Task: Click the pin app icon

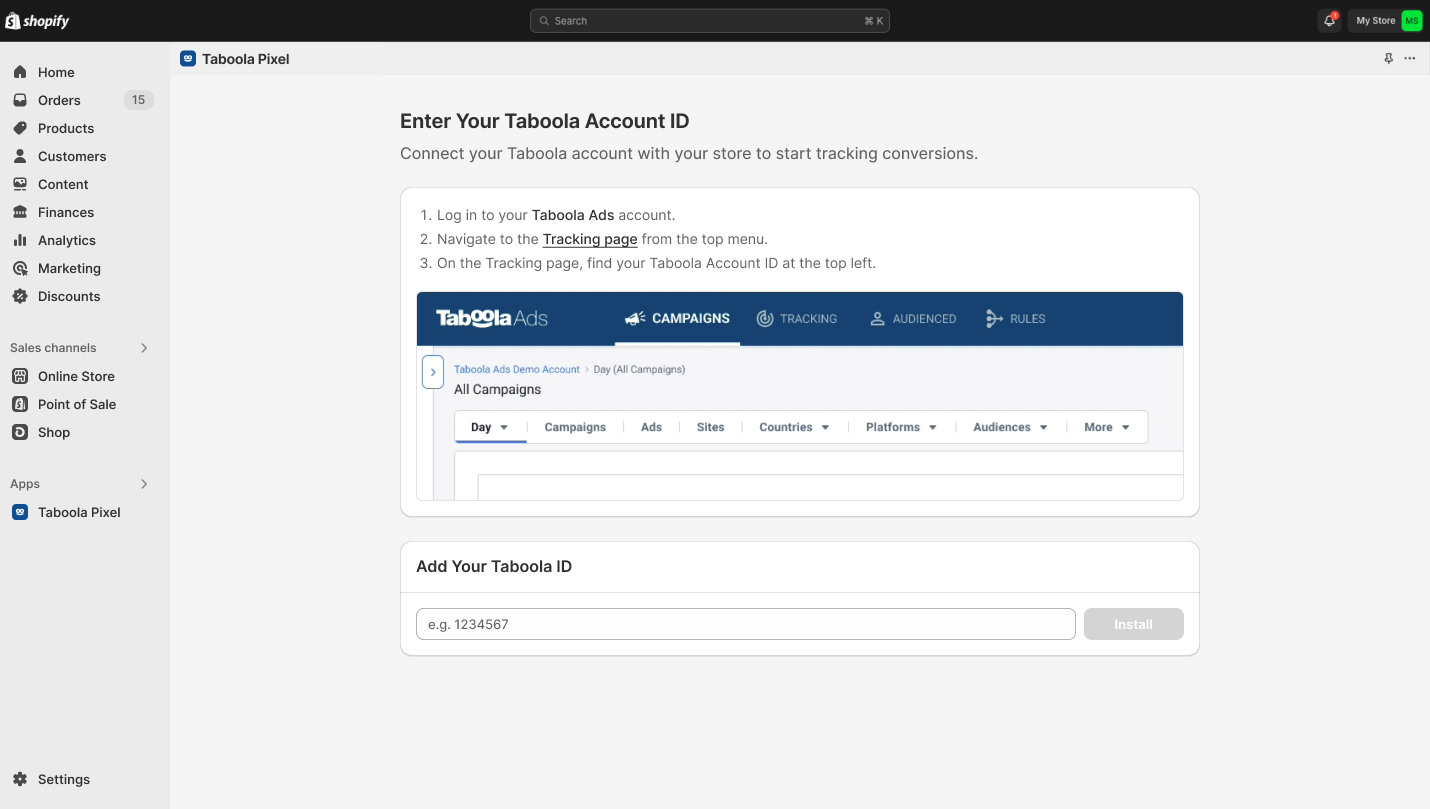Action: 1388,59
